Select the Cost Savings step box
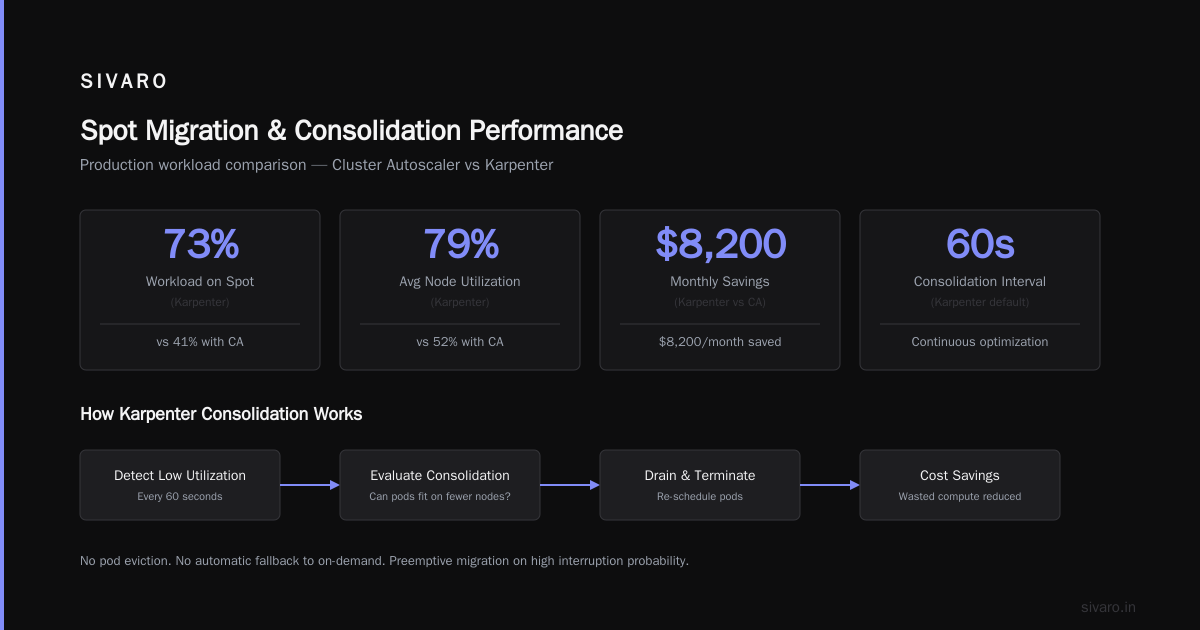 (960, 485)
